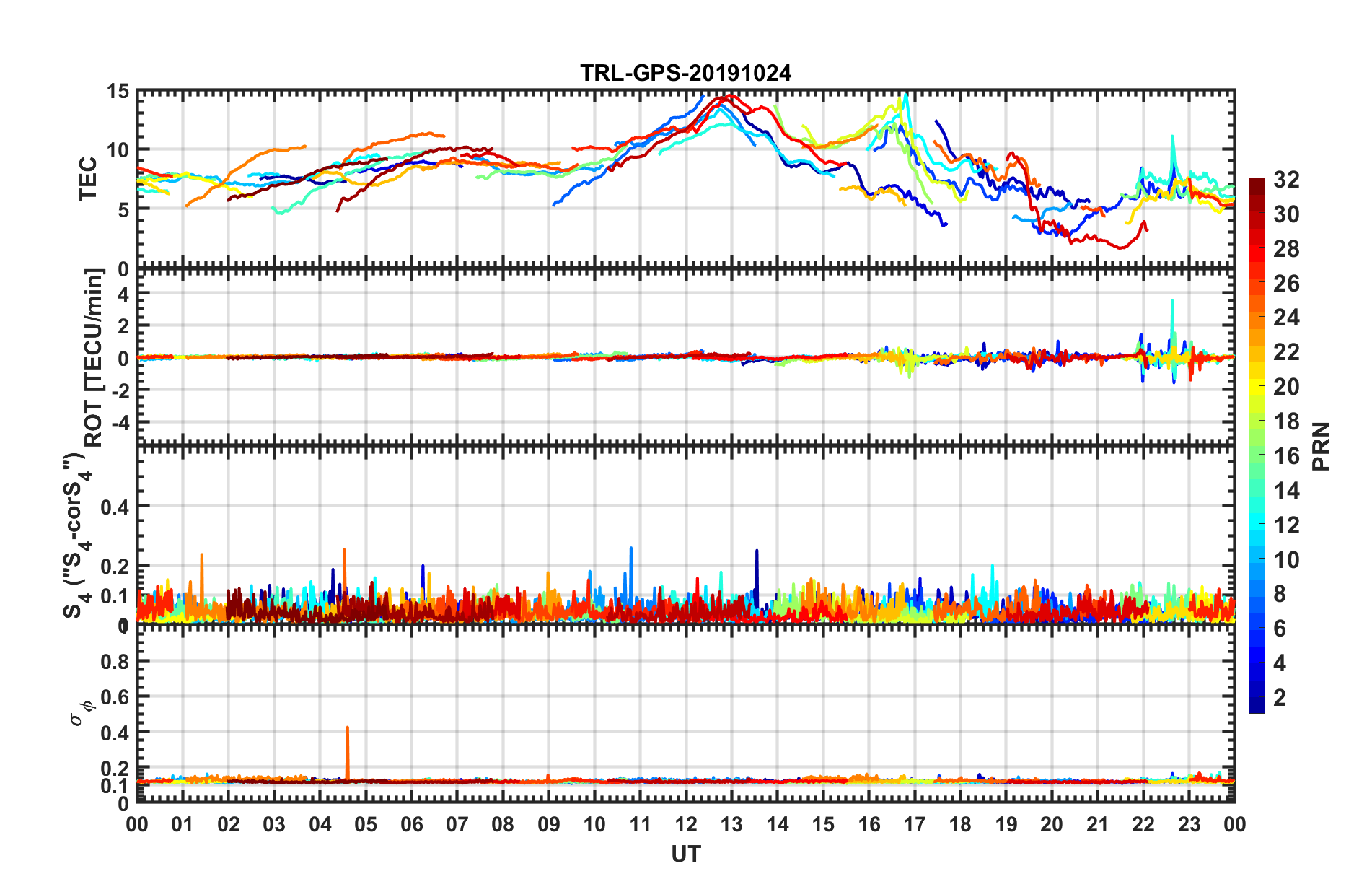Click x-axis tick label 05

(366, 824)
